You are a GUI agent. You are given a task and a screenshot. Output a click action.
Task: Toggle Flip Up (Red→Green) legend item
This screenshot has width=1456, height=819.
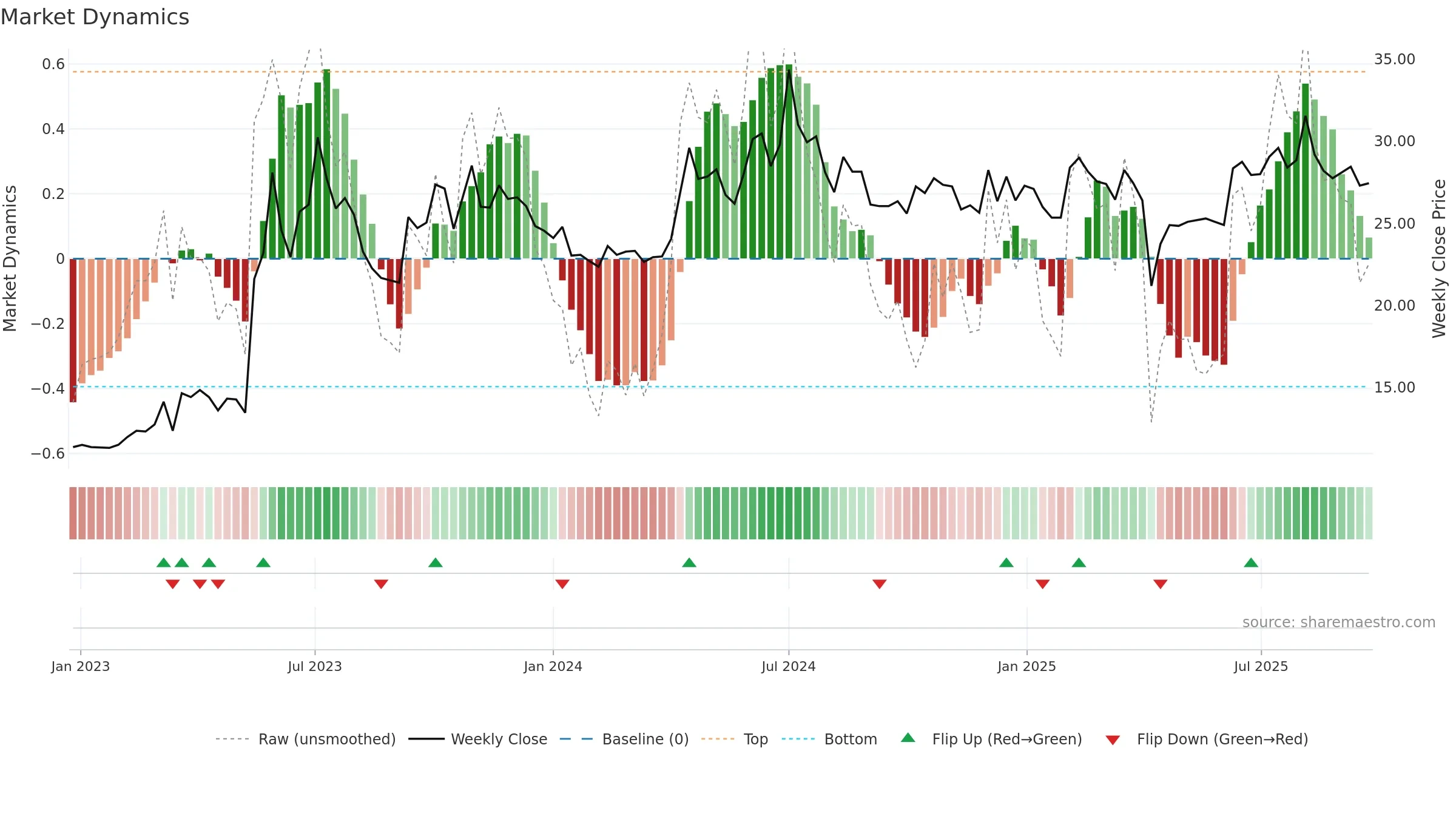tap(992, 739)
